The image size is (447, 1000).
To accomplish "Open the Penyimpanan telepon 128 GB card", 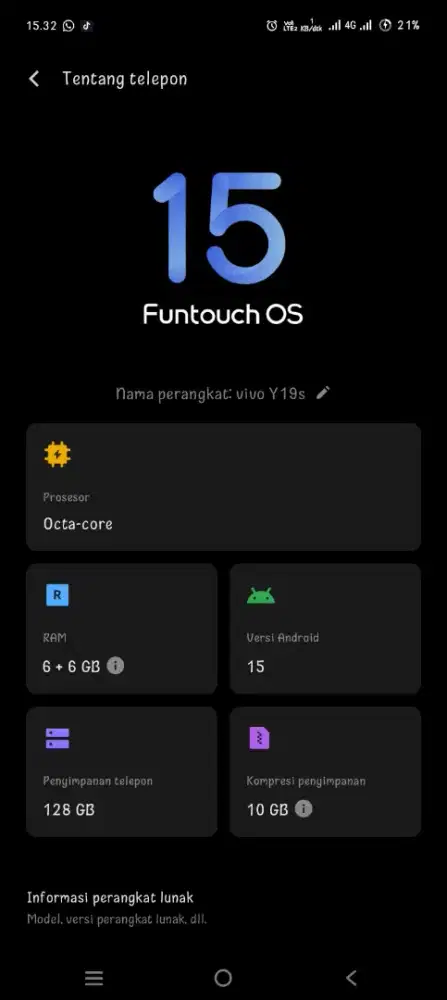I will coord(122,772).
